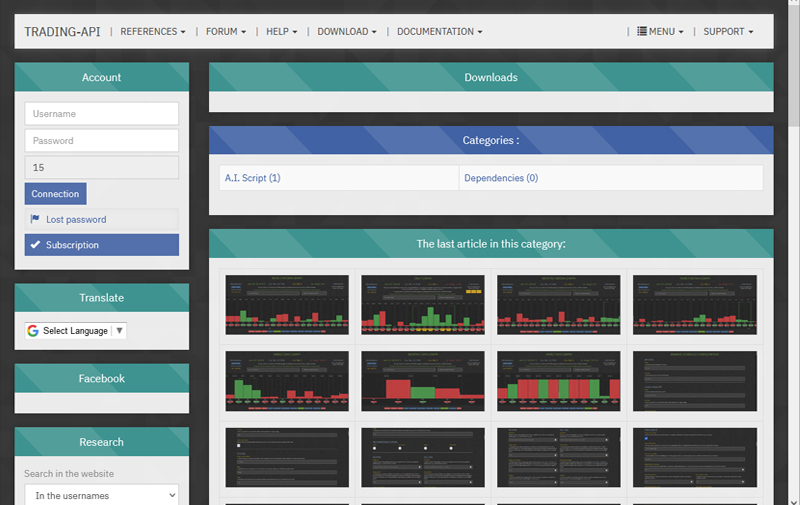Expand the 'In the usernames' search selector
This screenshot has height=505, width=800.
101,495
